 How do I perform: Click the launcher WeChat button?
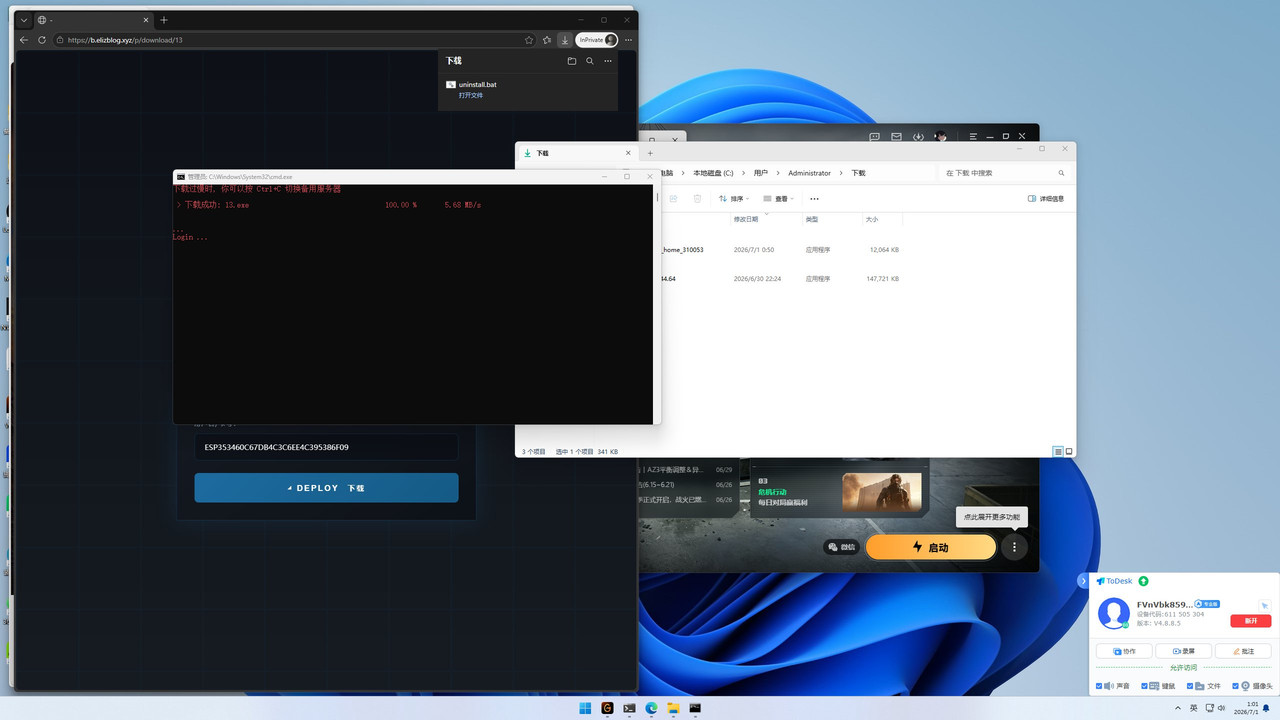(842, 547)
